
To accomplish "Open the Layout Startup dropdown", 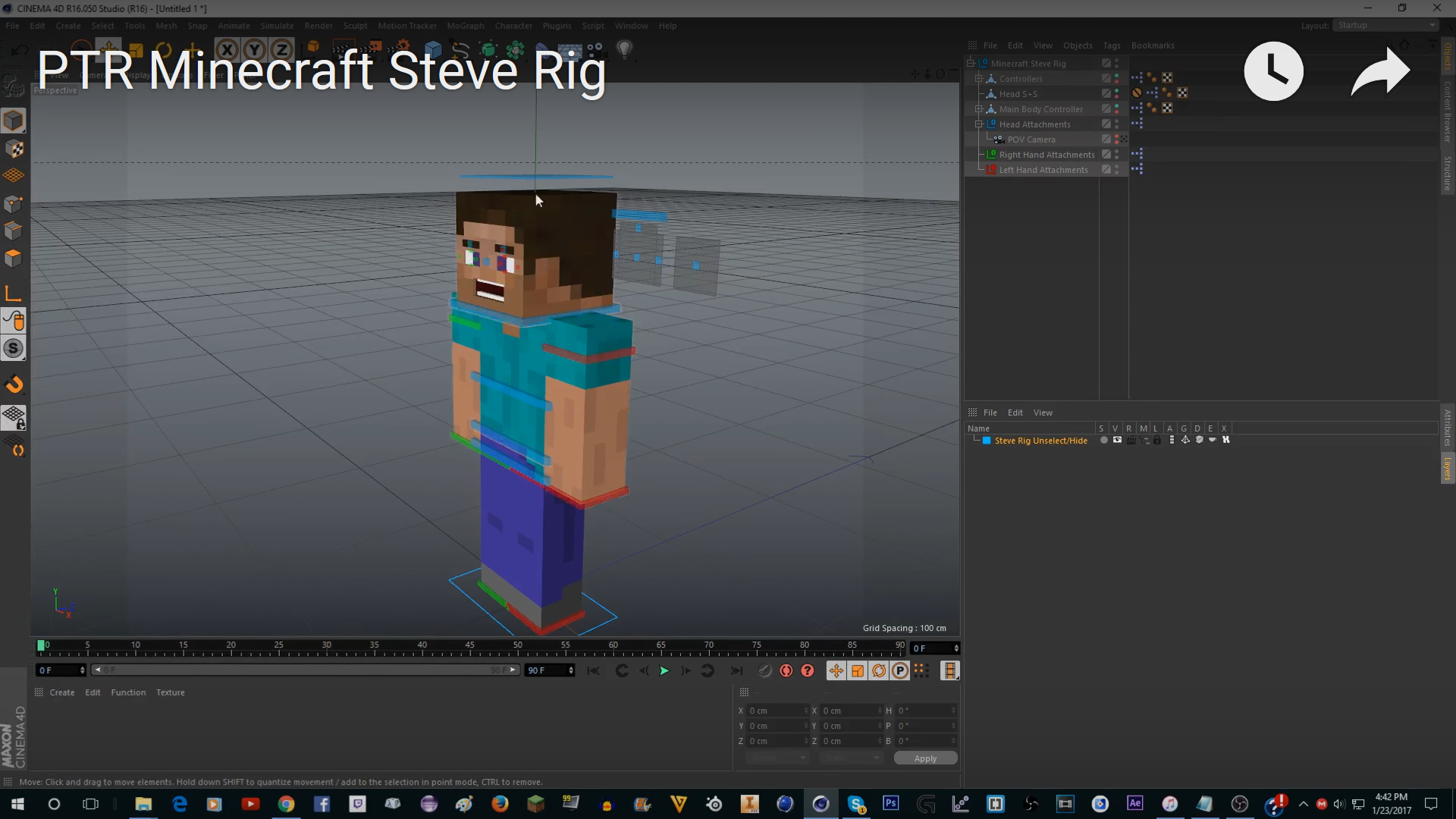I will [1385, 25].
